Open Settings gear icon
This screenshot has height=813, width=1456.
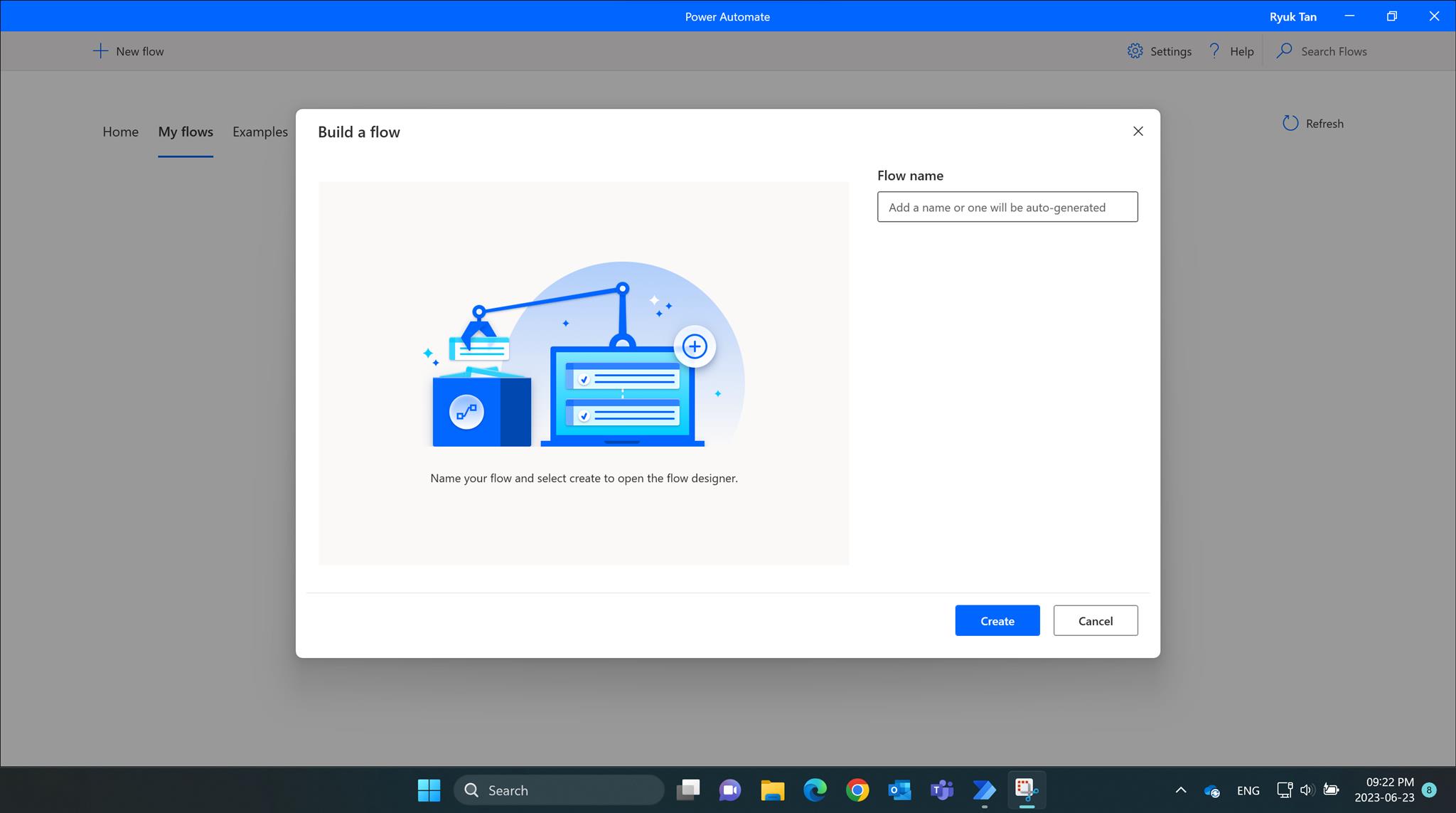[1135, 51]
